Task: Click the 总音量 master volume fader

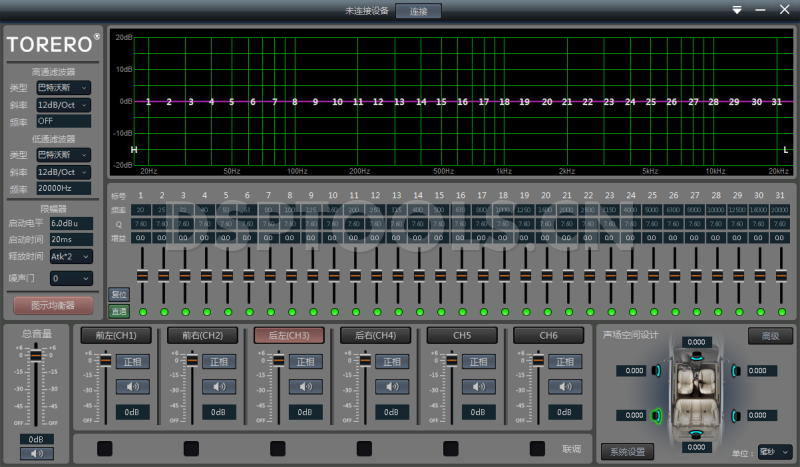Action: (x=37, y=356)
